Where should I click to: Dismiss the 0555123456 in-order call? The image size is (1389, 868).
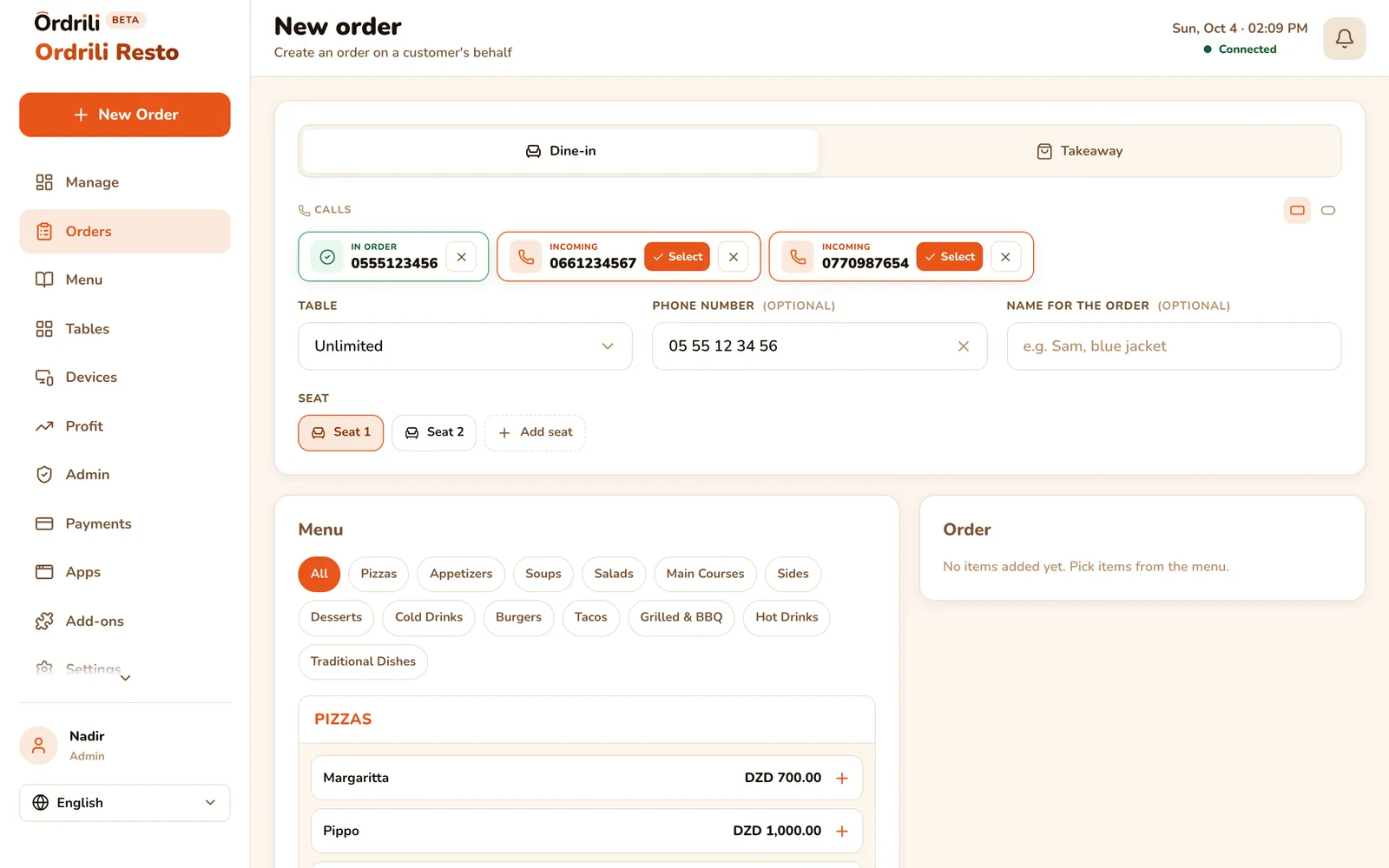(461, 257)
